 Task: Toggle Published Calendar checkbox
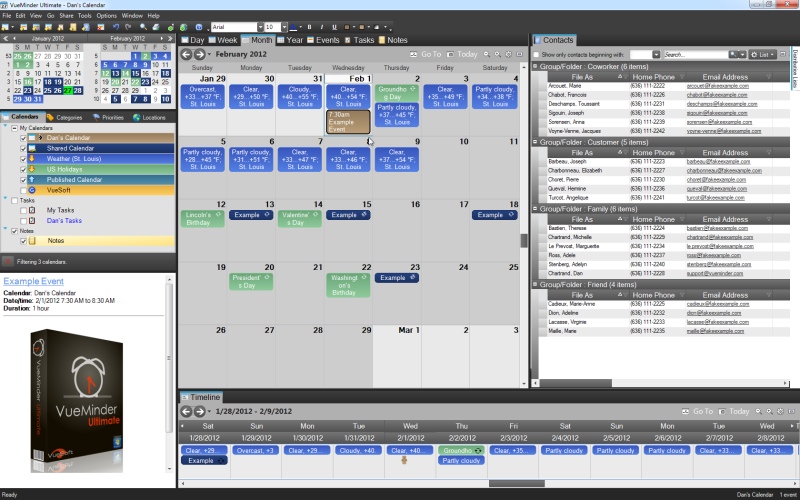coord(23,180)
